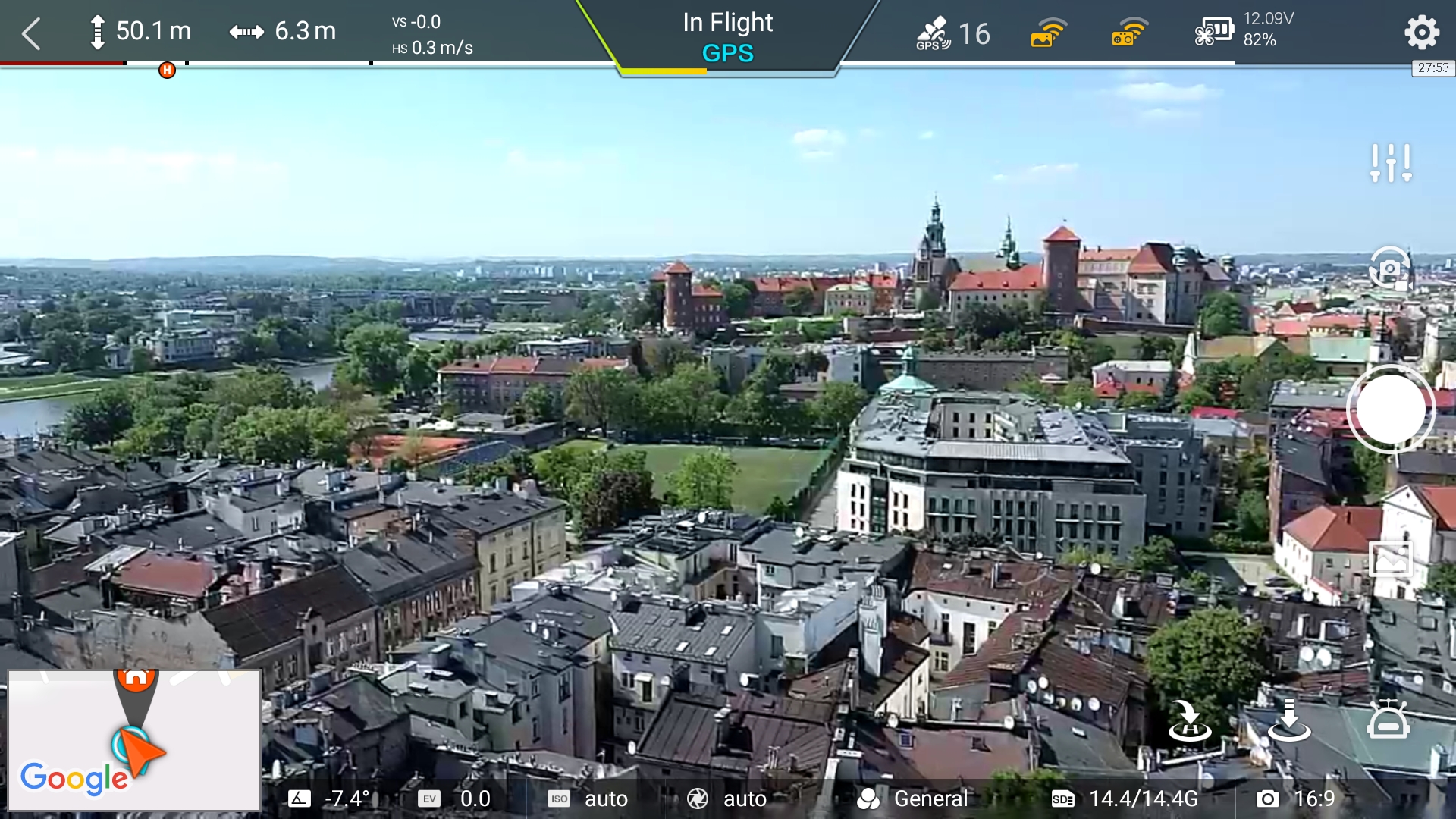Tap the 12.09V voltage reading
Image resolution: width=1456 pixels, height=819 pixels.
tap(1269, 19)
